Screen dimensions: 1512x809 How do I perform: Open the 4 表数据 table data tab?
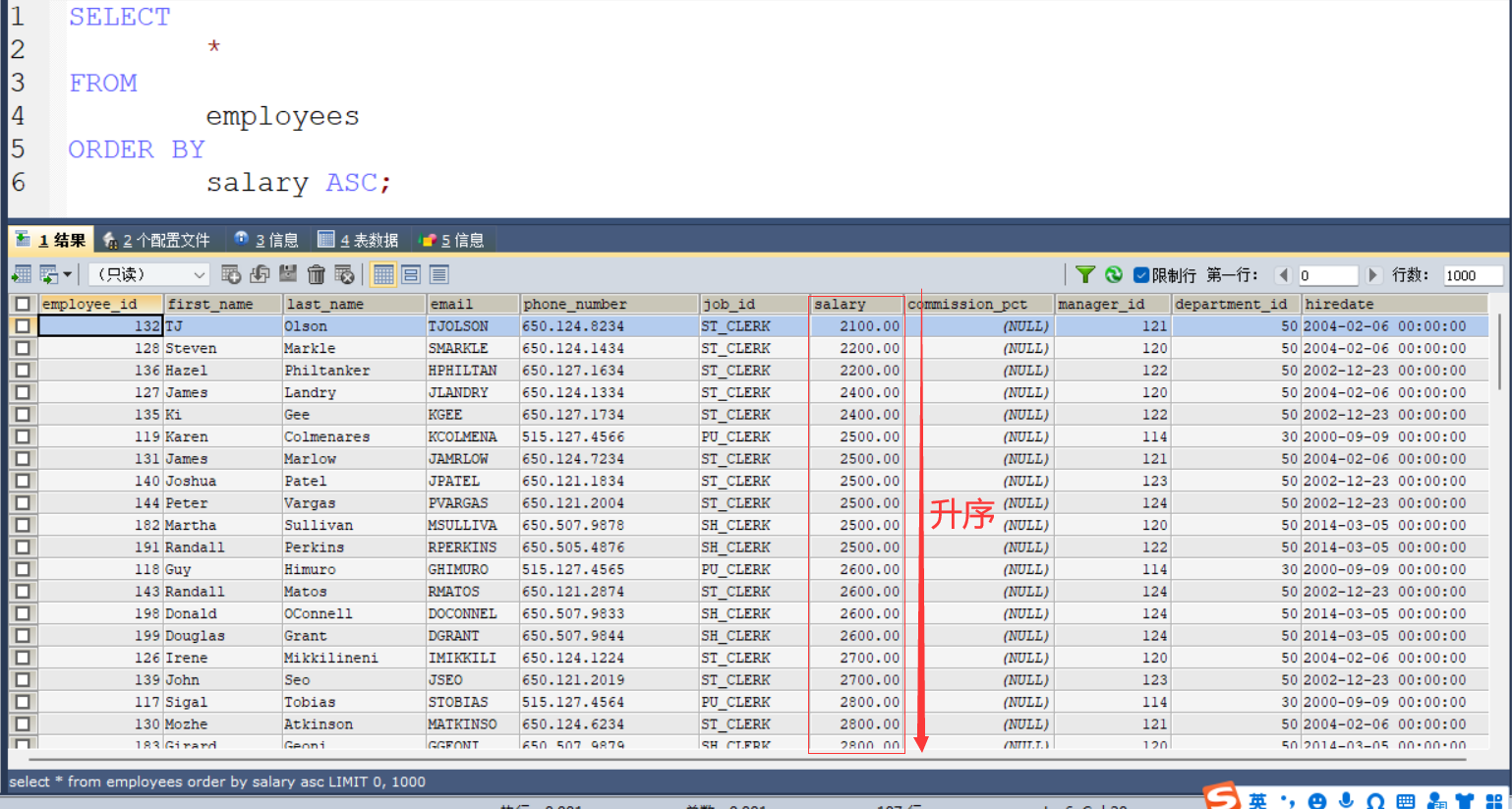(x=358, y=240)
